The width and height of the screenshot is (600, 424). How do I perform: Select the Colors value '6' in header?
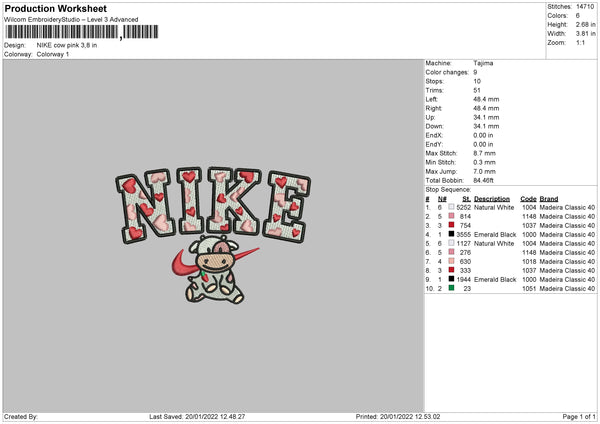[x=578, y=16]
